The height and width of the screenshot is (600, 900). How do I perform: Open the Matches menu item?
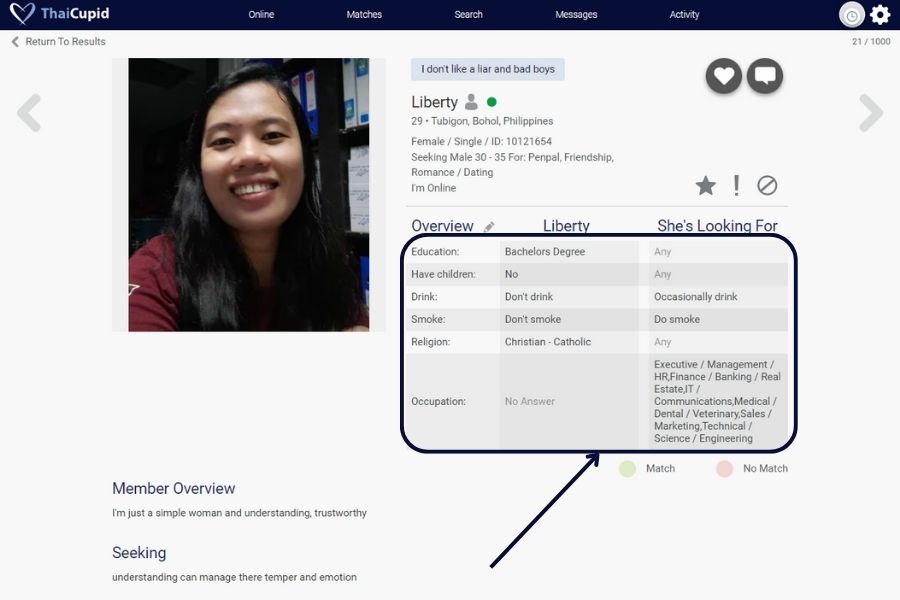click(x=364, y=15)
